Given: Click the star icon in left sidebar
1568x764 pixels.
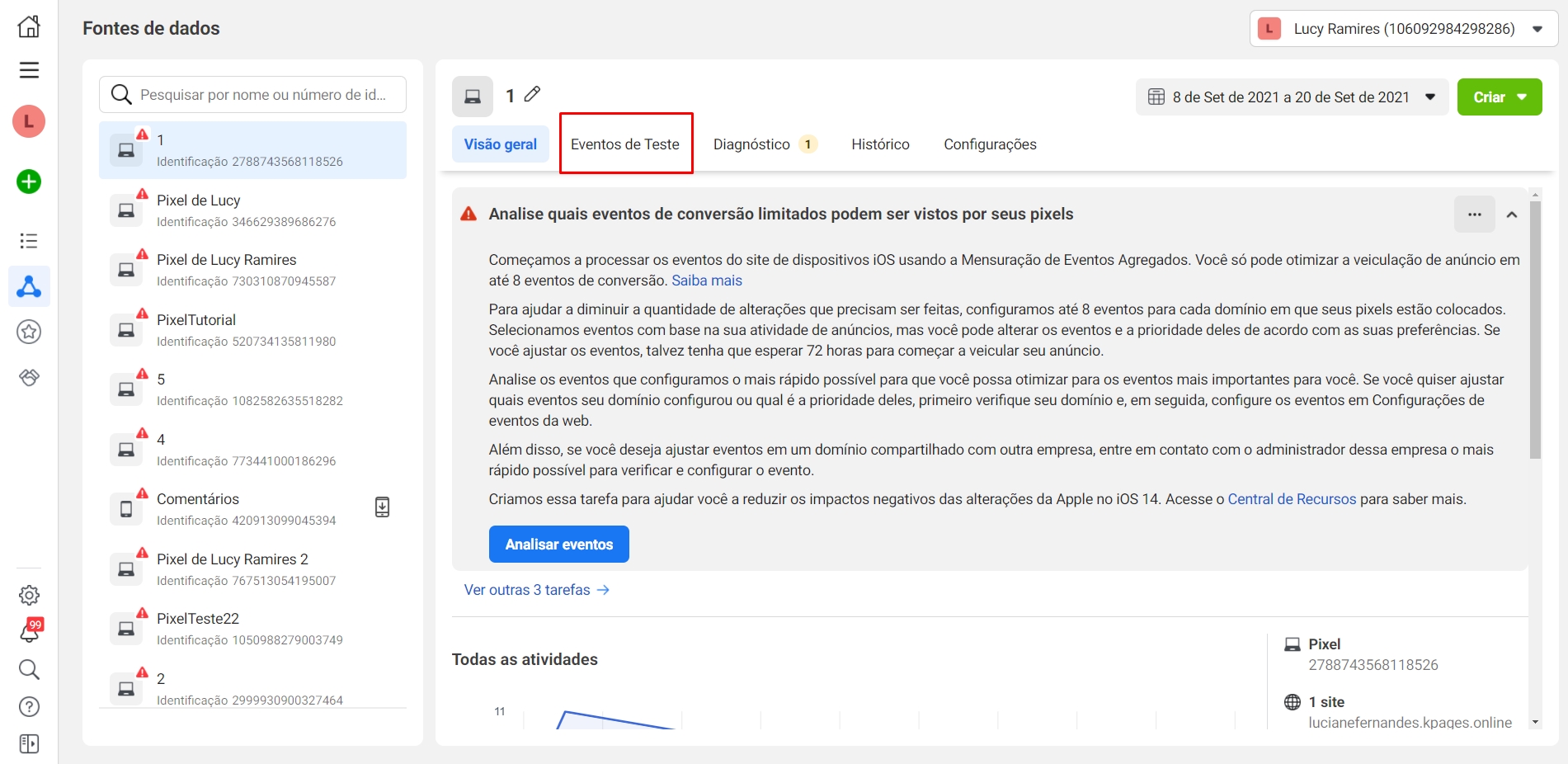Looking at the screenshot, I should (29, 332).
